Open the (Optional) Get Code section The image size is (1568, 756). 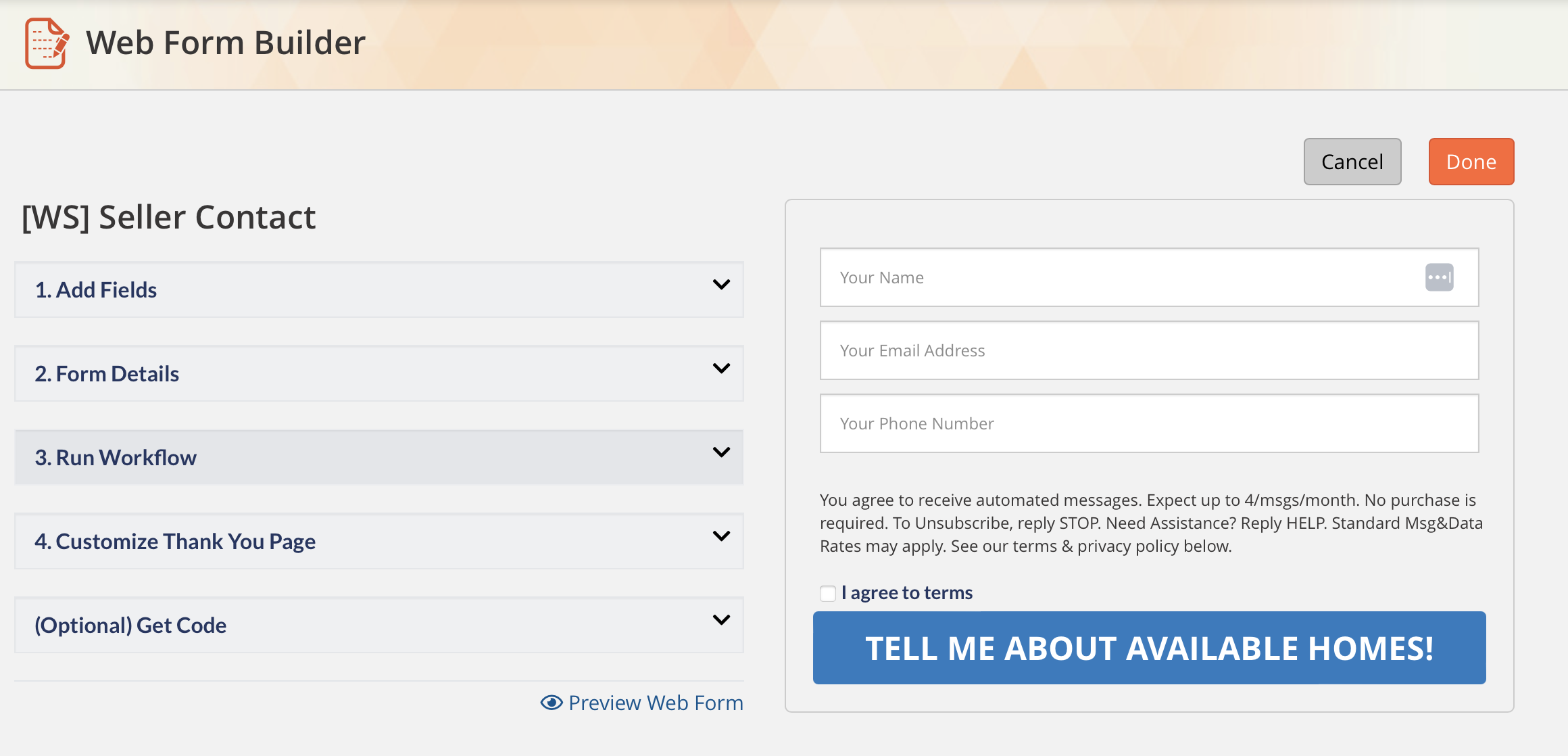(130, 625)
